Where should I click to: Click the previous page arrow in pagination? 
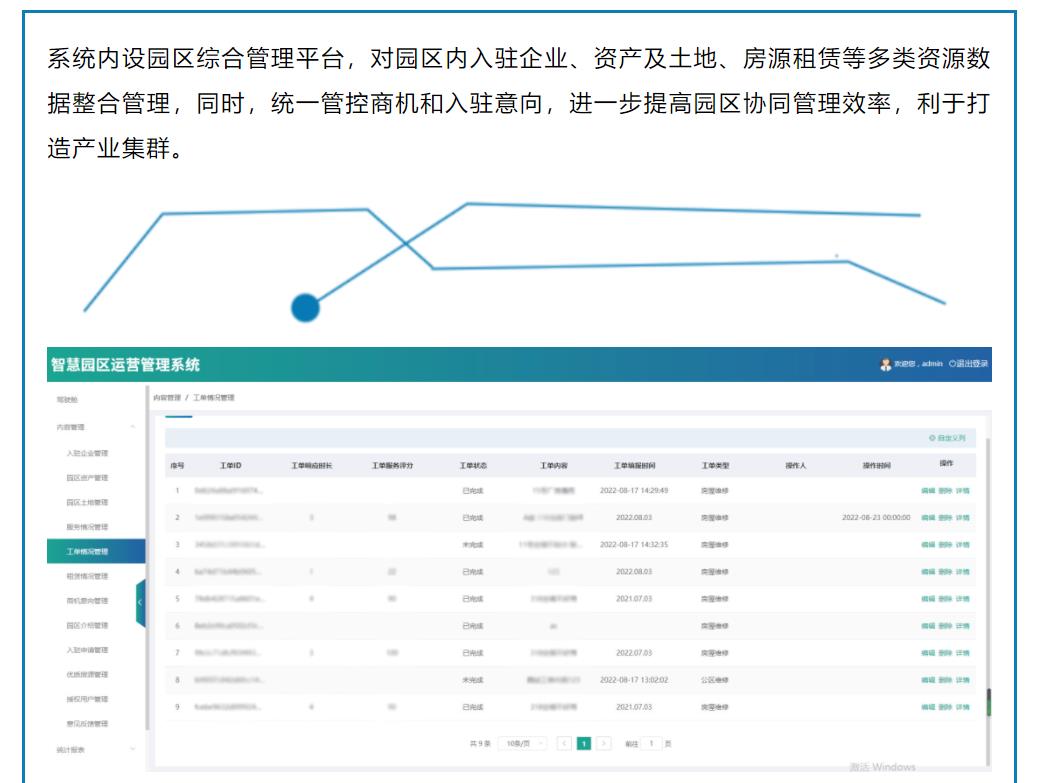[565, 742]
